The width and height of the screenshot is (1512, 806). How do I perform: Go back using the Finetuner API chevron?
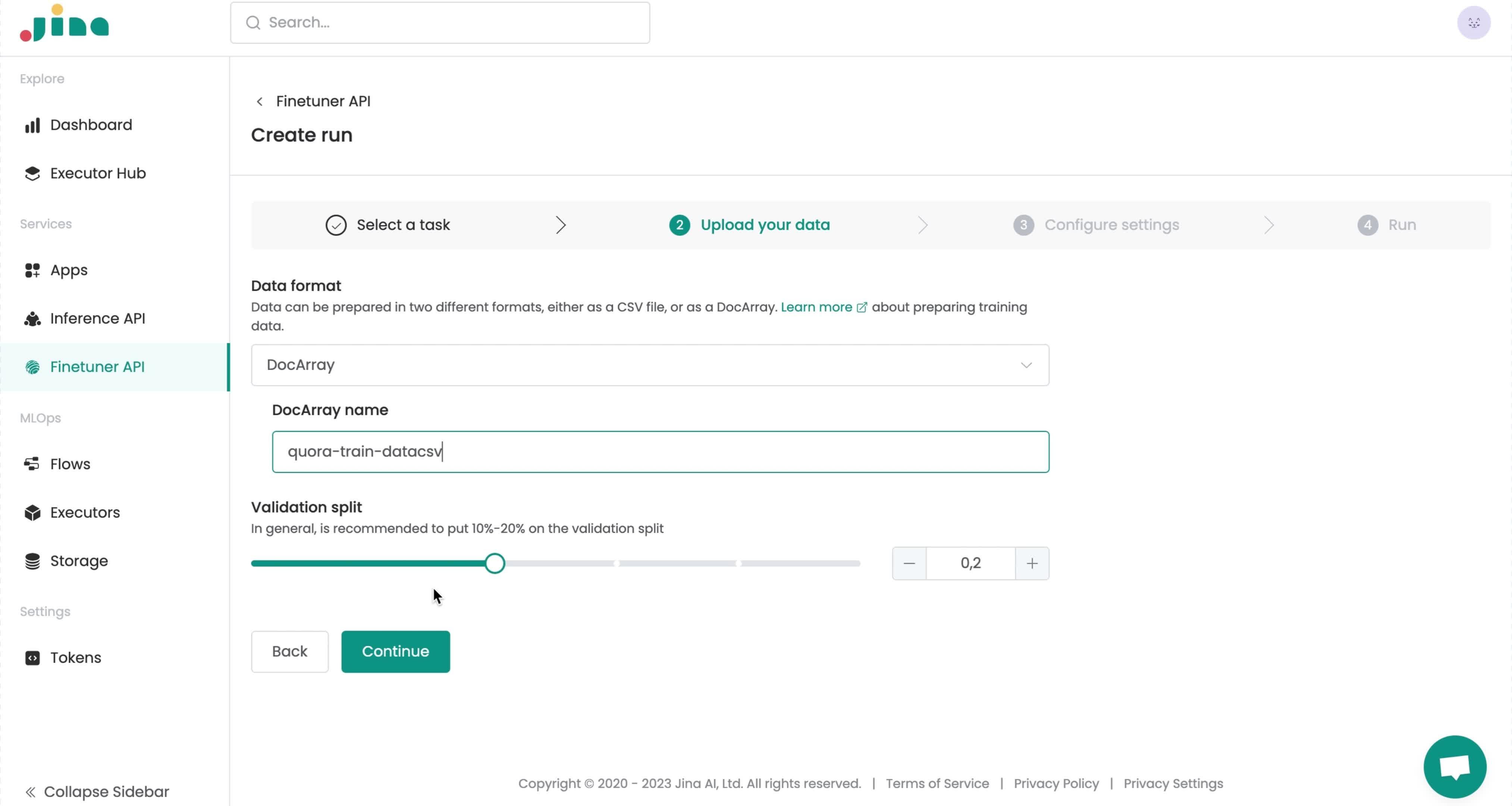click(x=260, y=101)
